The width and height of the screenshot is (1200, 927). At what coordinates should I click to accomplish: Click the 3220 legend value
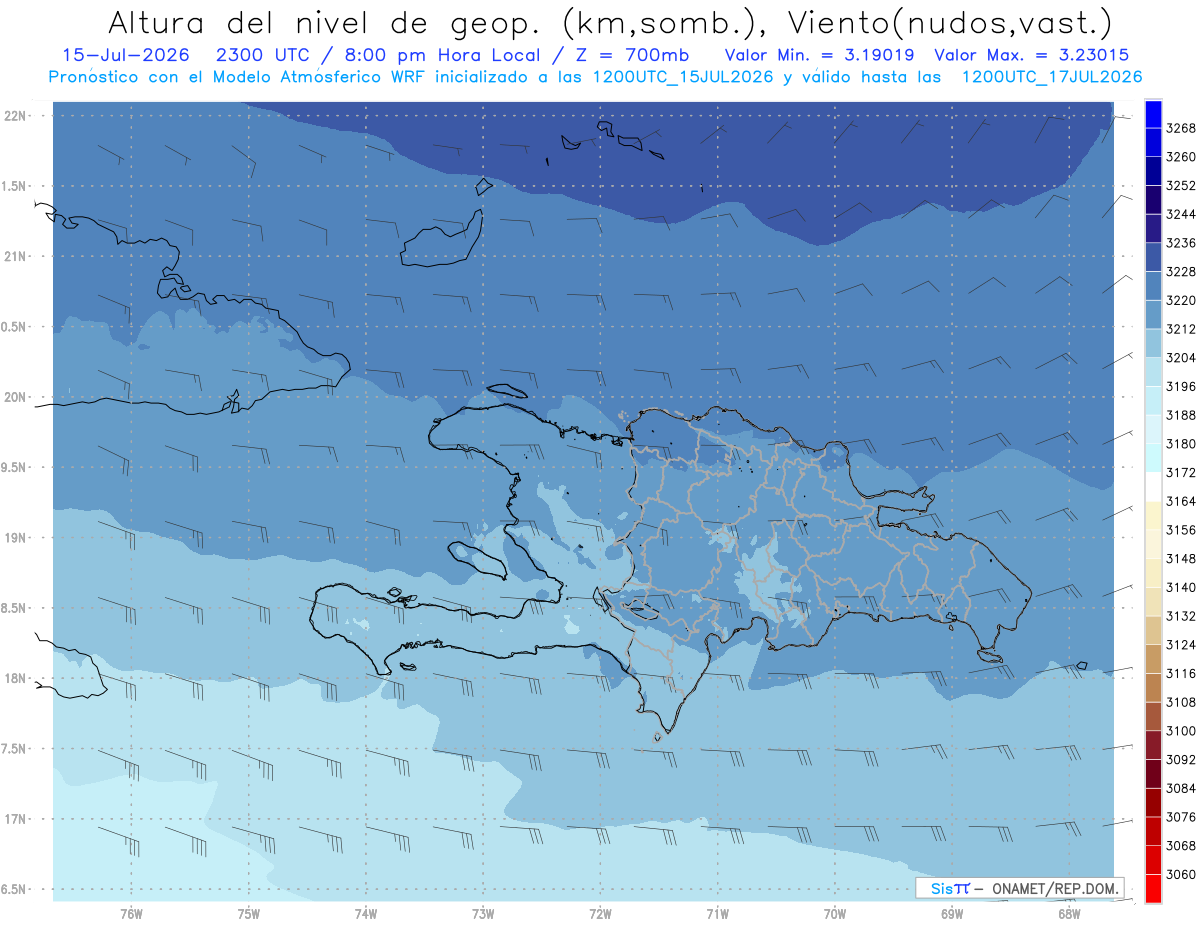(1181, 300)
